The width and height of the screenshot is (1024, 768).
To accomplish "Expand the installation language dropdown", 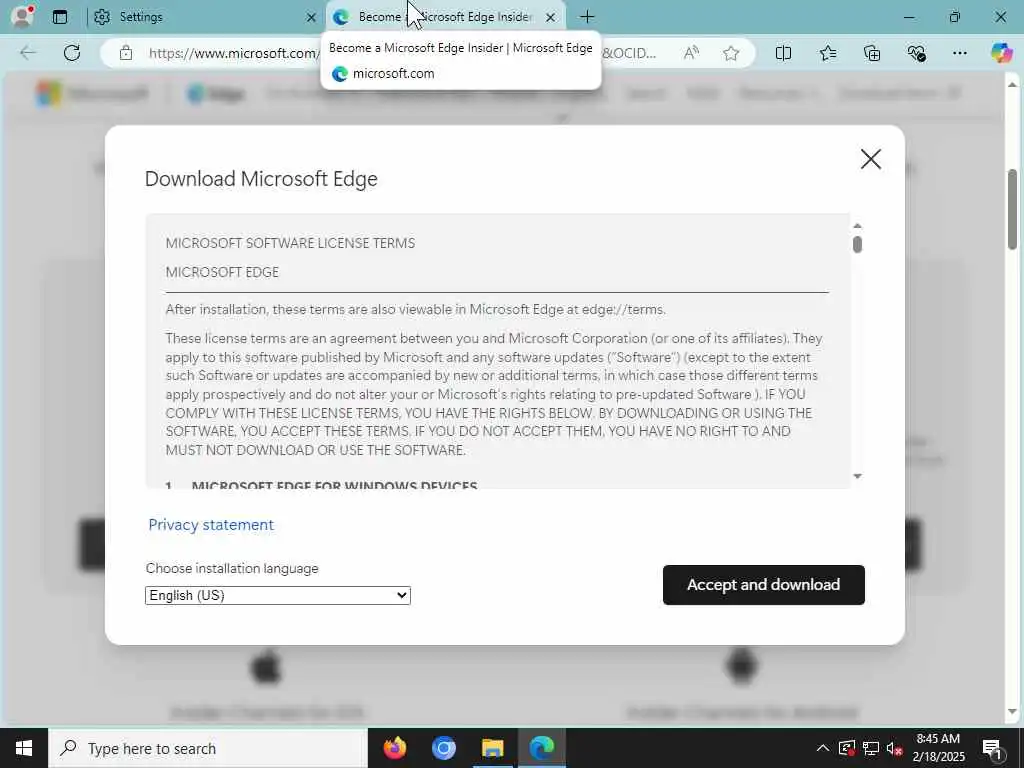I will 278,595.
